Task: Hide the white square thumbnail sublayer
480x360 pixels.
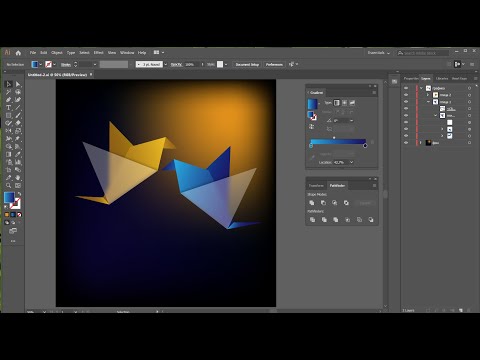Action: (x=406, y=122)
